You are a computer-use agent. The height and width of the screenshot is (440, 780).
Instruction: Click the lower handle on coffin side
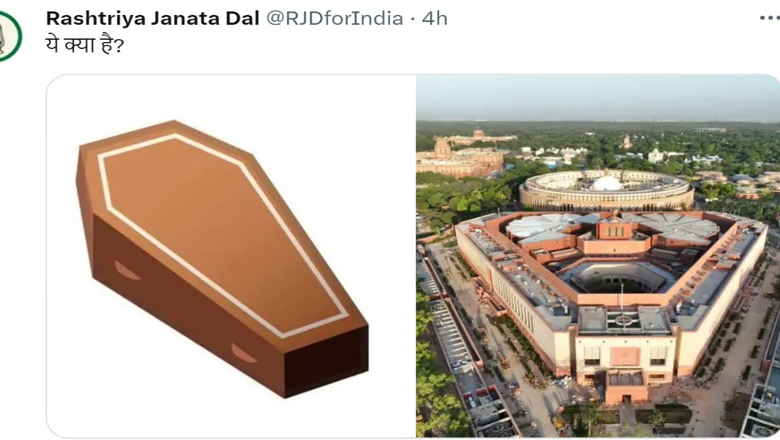tap(243, 353)
